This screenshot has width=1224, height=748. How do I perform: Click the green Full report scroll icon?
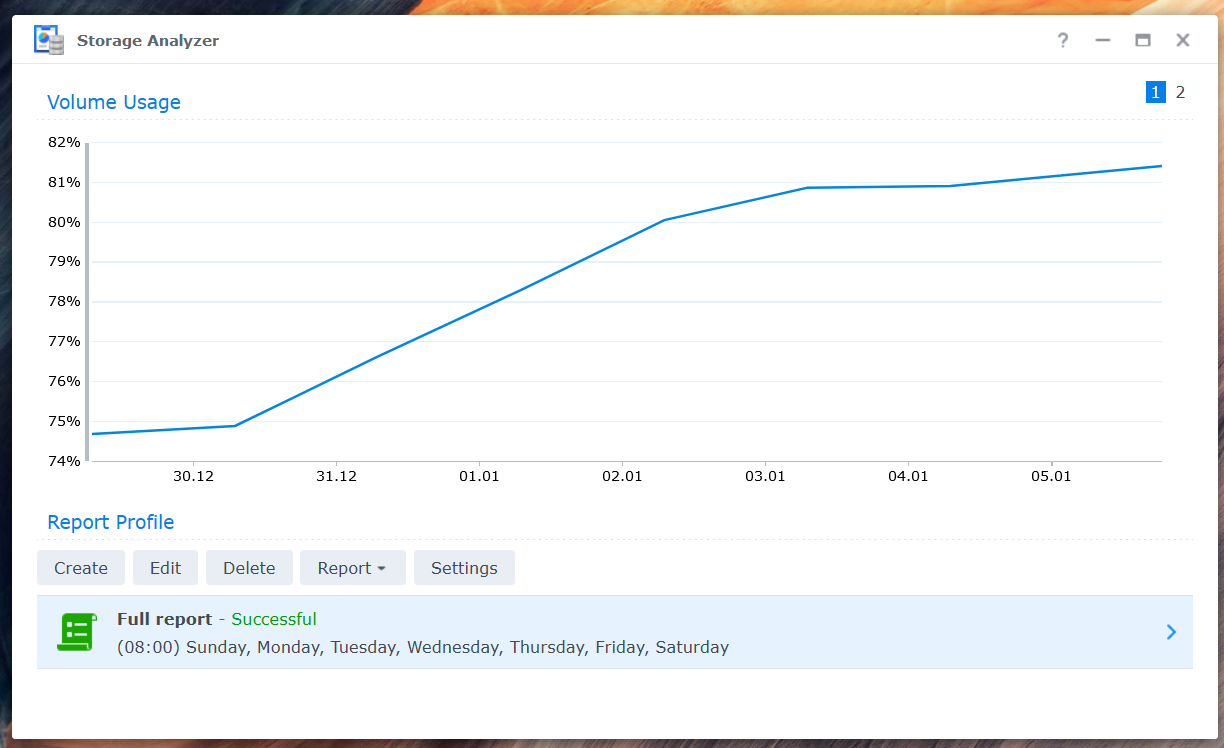[76, 632]
